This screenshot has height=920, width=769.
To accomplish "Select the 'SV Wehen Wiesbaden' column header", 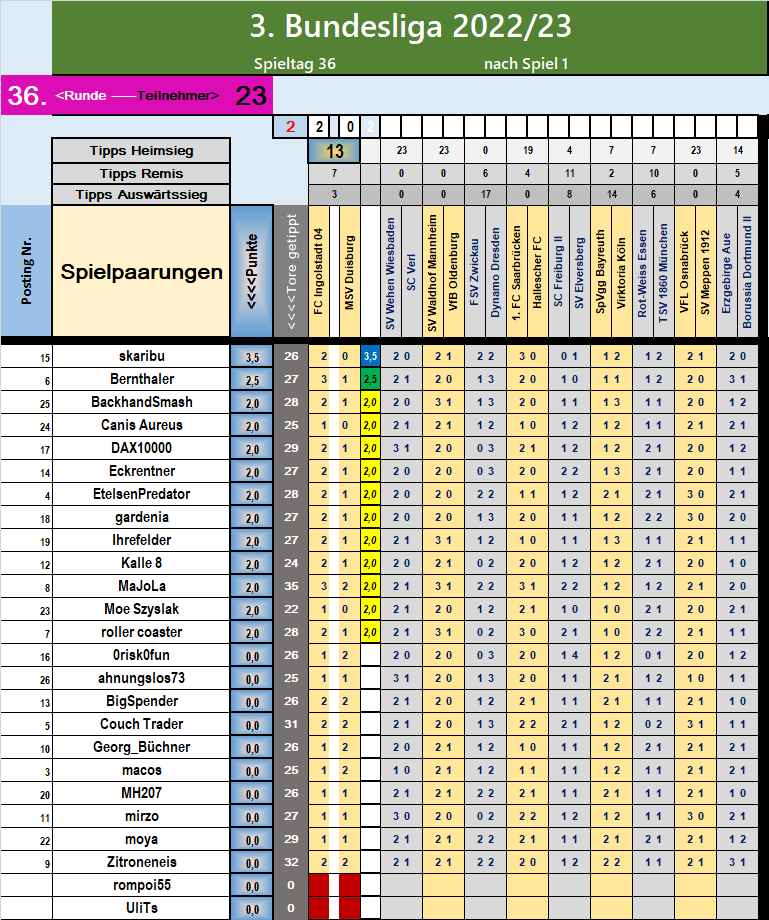I will pos(391,271).
